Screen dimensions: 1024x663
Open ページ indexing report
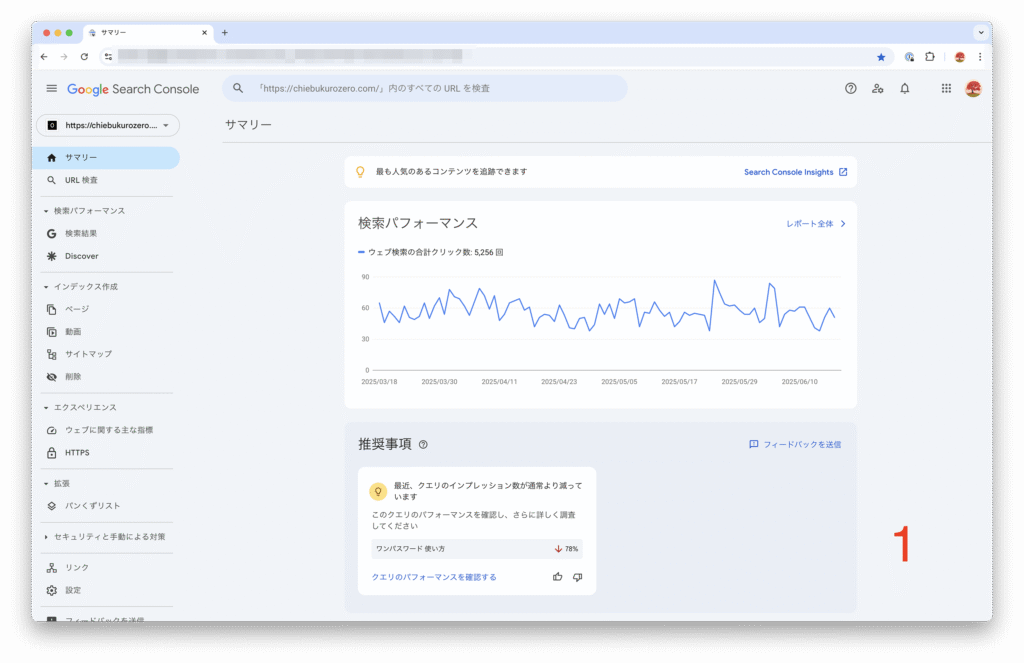(x=106, y=309)
